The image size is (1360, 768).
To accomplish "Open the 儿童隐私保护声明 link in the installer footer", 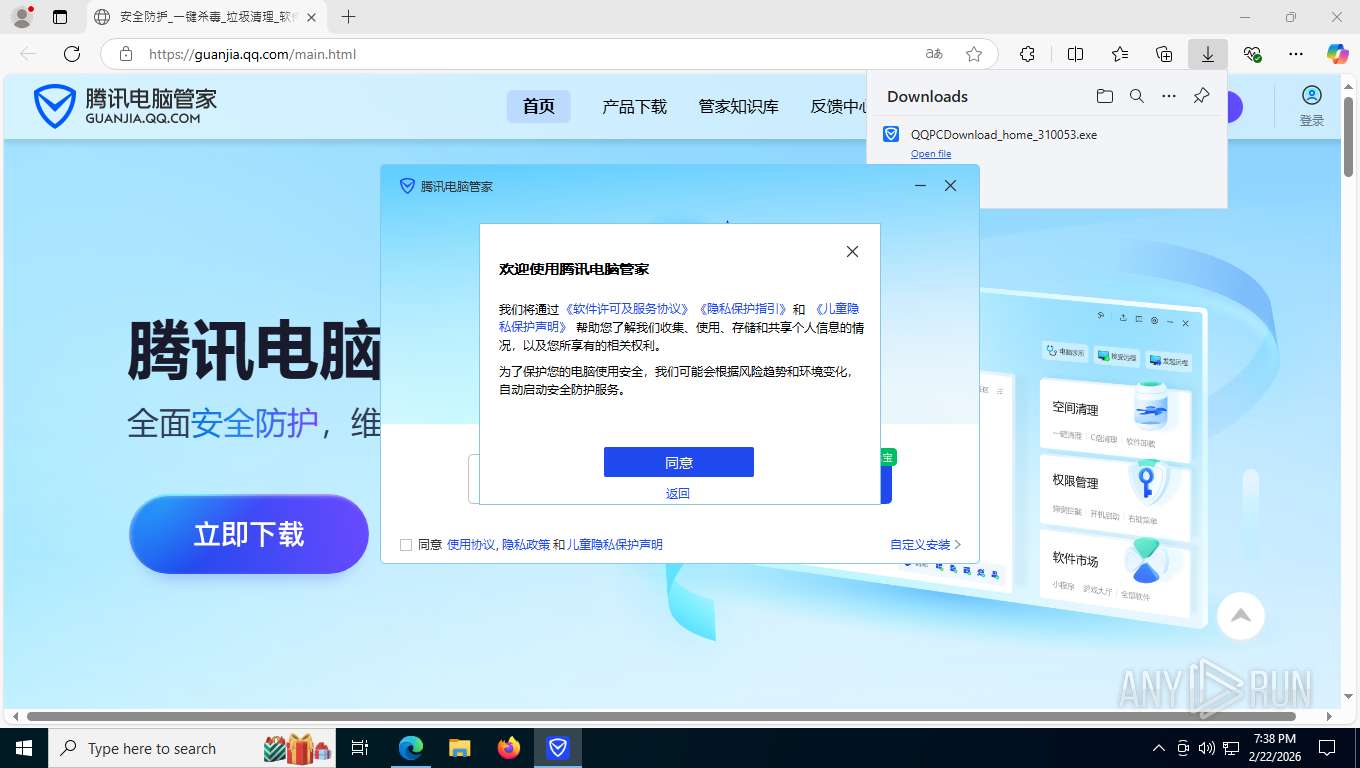I will pyautogui.click(x=615, y=545).
